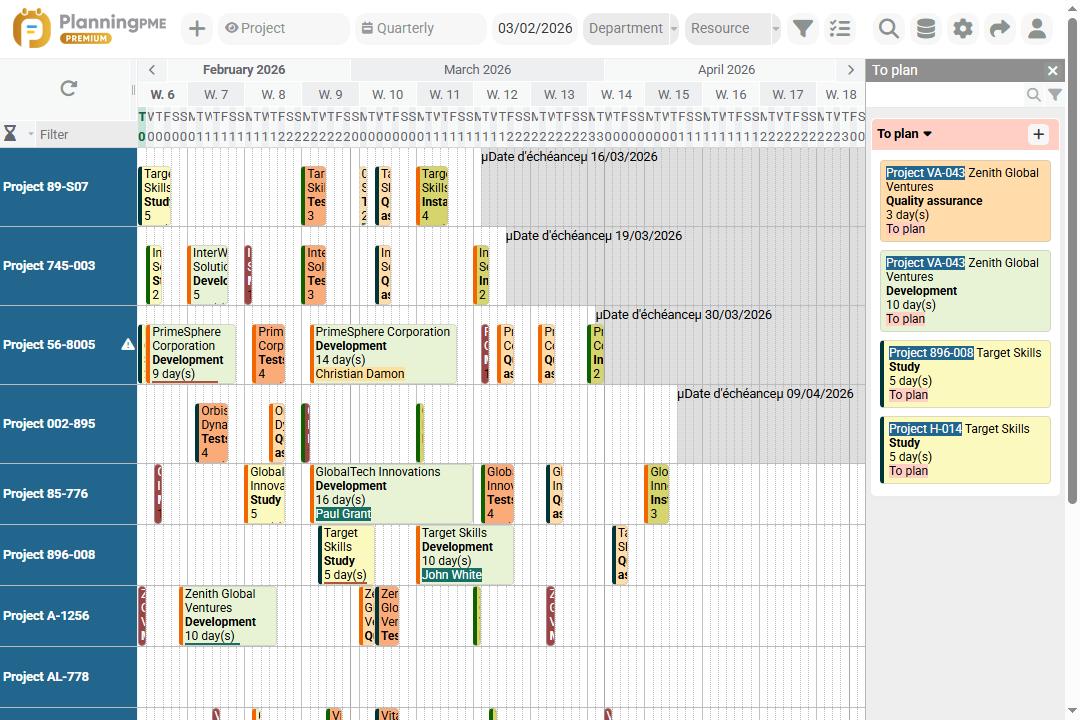Click the March 2026 month header
This screenshot has width=1080, height=720.
(x=477, y=70)
